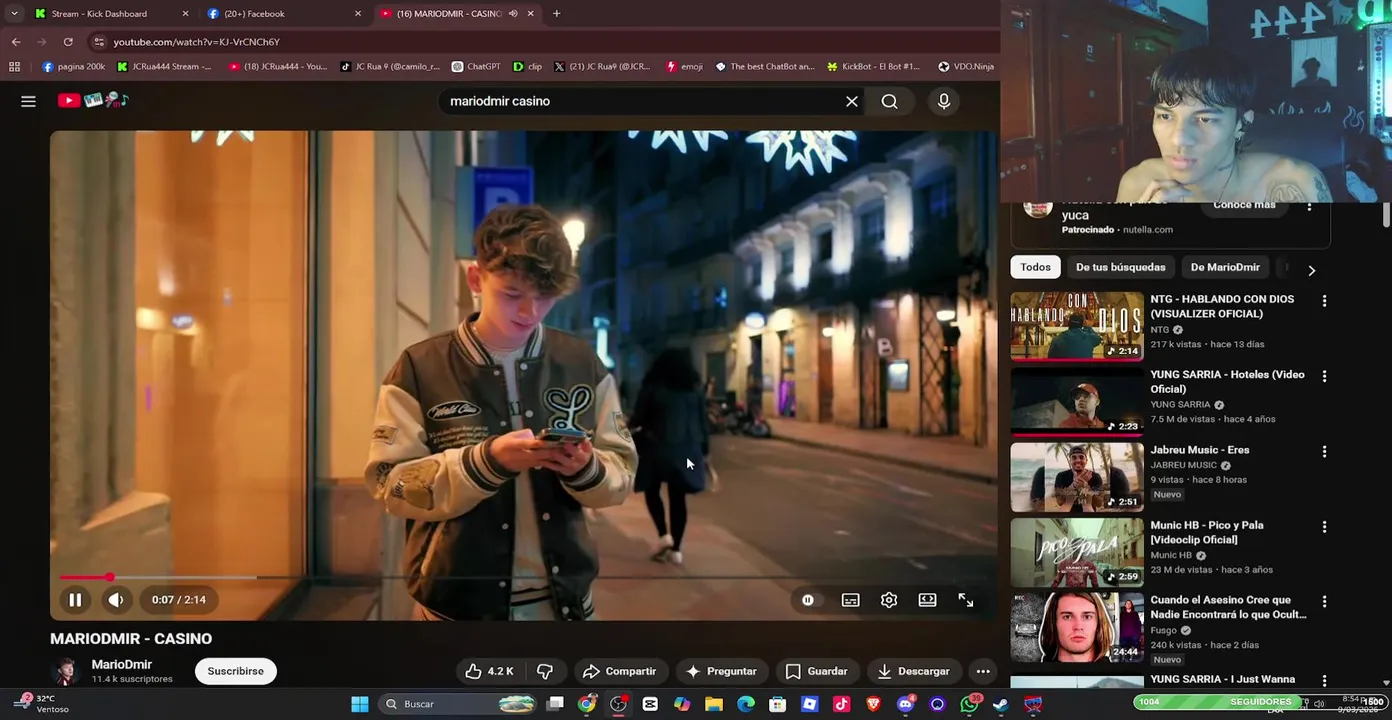Image resolution: width=1392 pixels, height=720 pixels.
Task: Clear the search text with the X
Action: coord(852,101)
